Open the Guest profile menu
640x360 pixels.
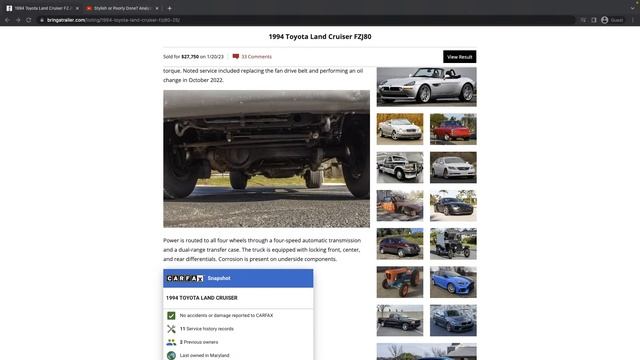point(612,20)
